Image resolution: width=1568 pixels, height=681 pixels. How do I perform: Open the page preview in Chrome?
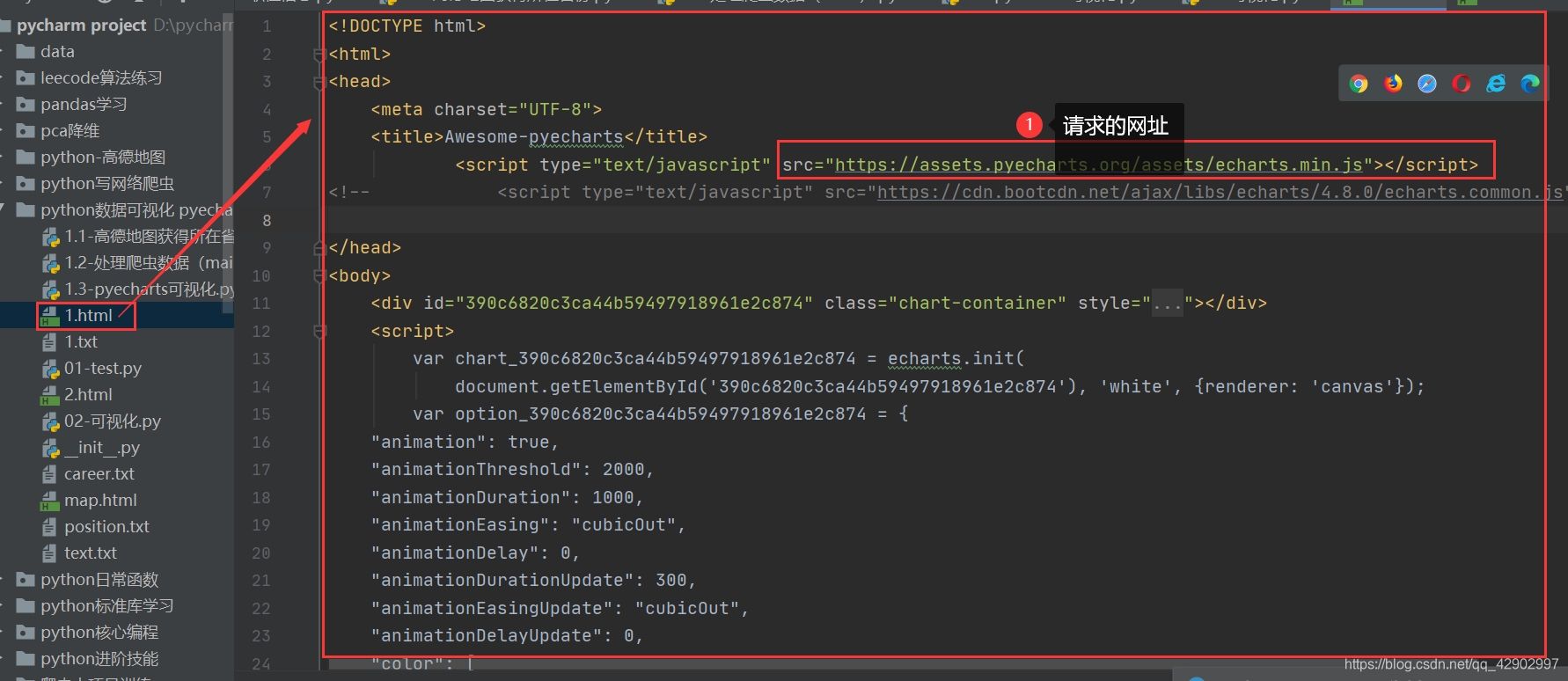[x=1359, y=84]
